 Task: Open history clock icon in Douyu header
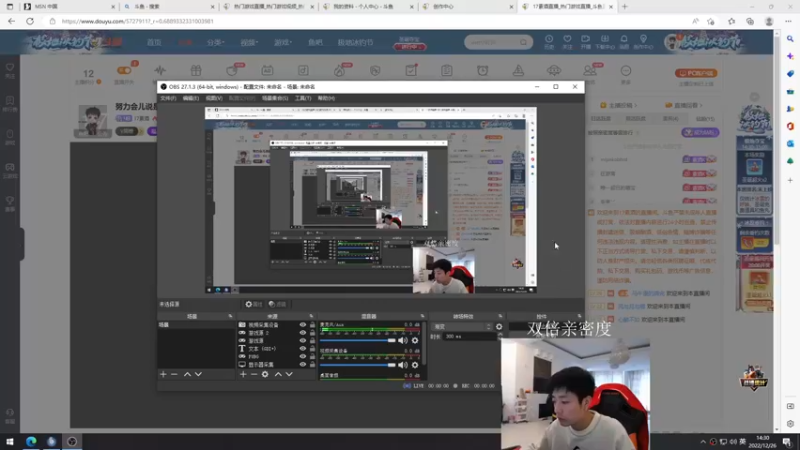549,39
